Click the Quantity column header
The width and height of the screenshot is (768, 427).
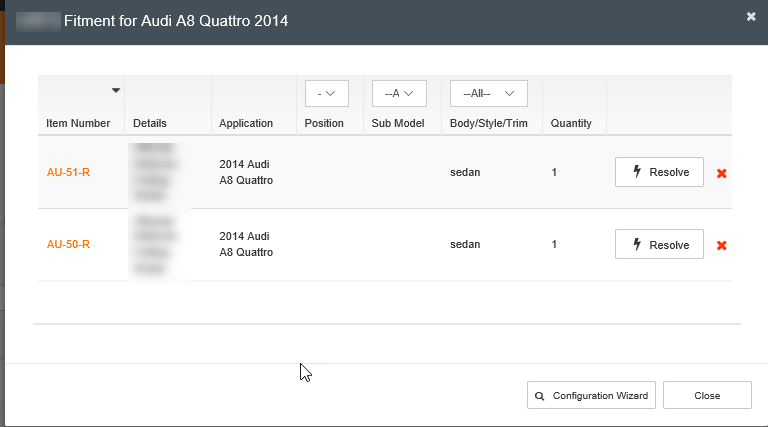571,123
